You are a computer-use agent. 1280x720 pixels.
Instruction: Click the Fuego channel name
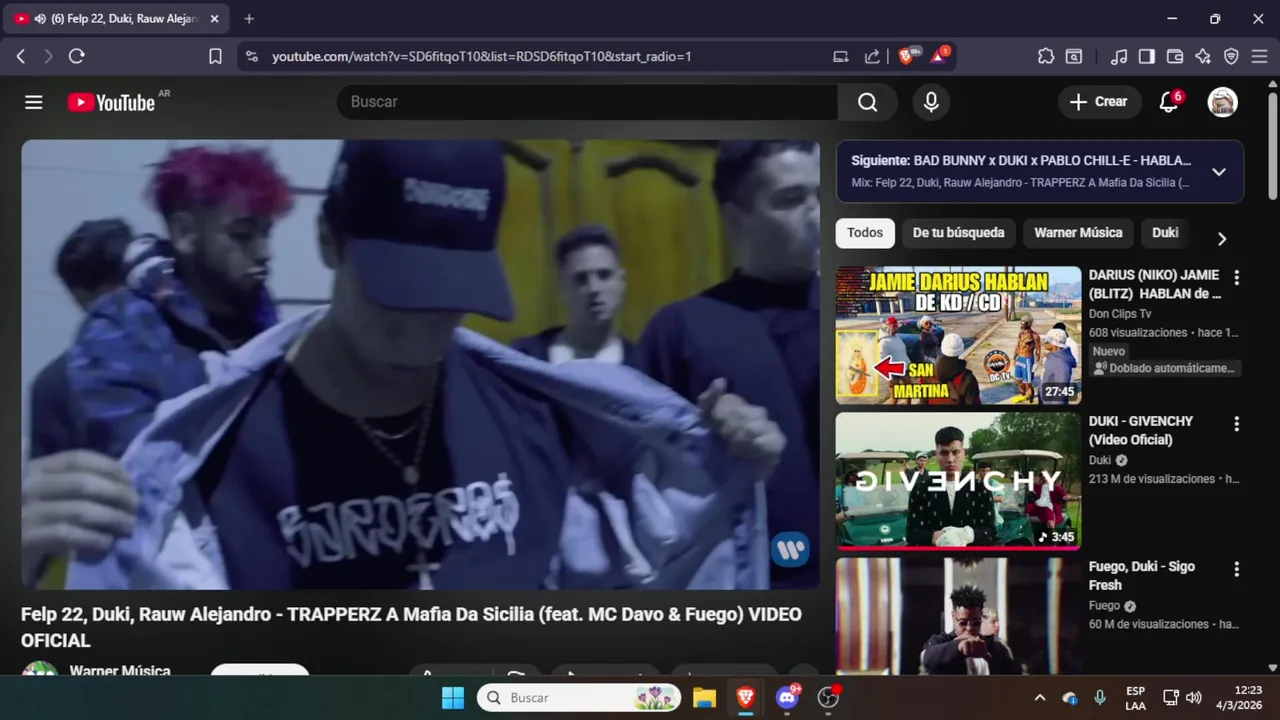pyautogui.click(x=1104, y=606)
